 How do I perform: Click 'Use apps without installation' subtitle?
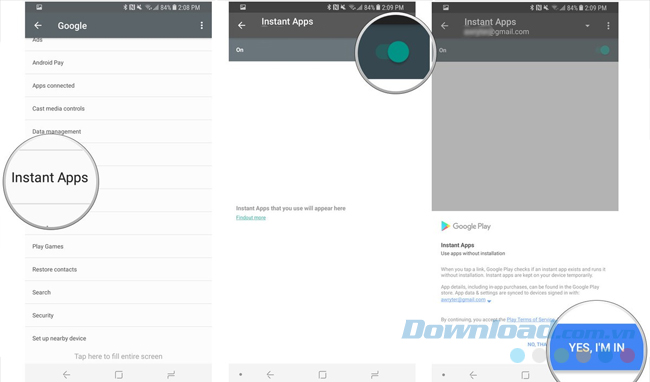[473, 253]
